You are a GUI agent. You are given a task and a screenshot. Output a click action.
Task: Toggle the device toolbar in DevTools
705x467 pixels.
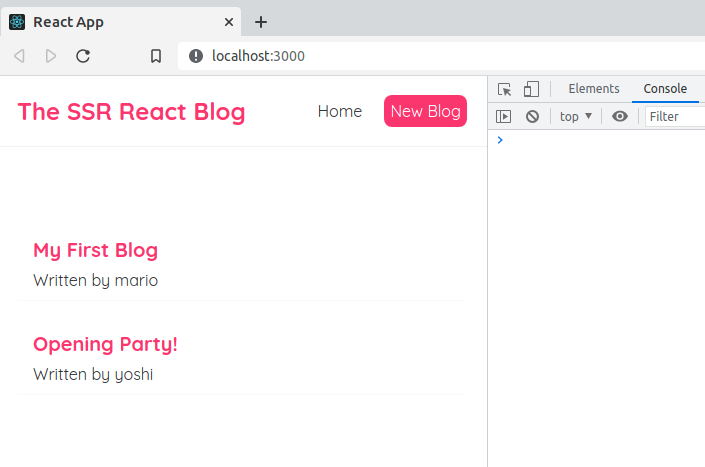pos(531,89)
